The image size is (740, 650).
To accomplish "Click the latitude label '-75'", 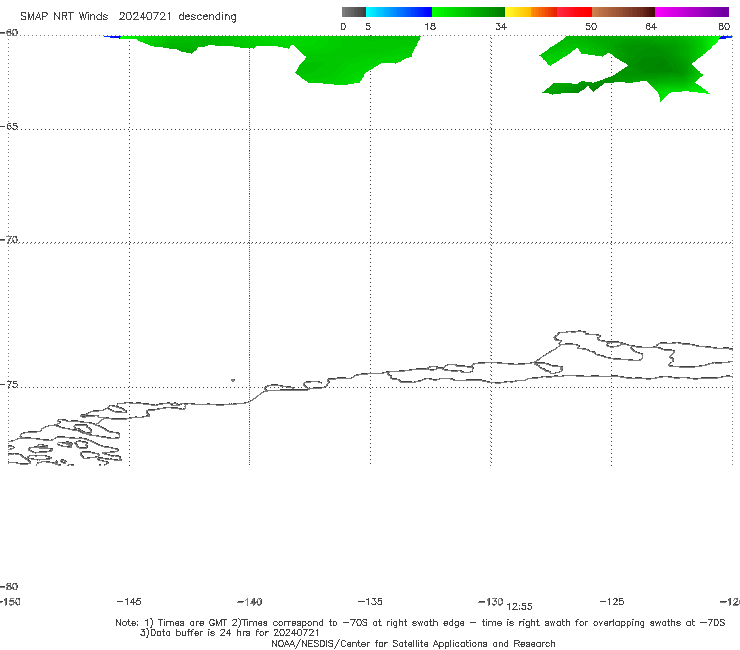I will click(x=9, y=385).
